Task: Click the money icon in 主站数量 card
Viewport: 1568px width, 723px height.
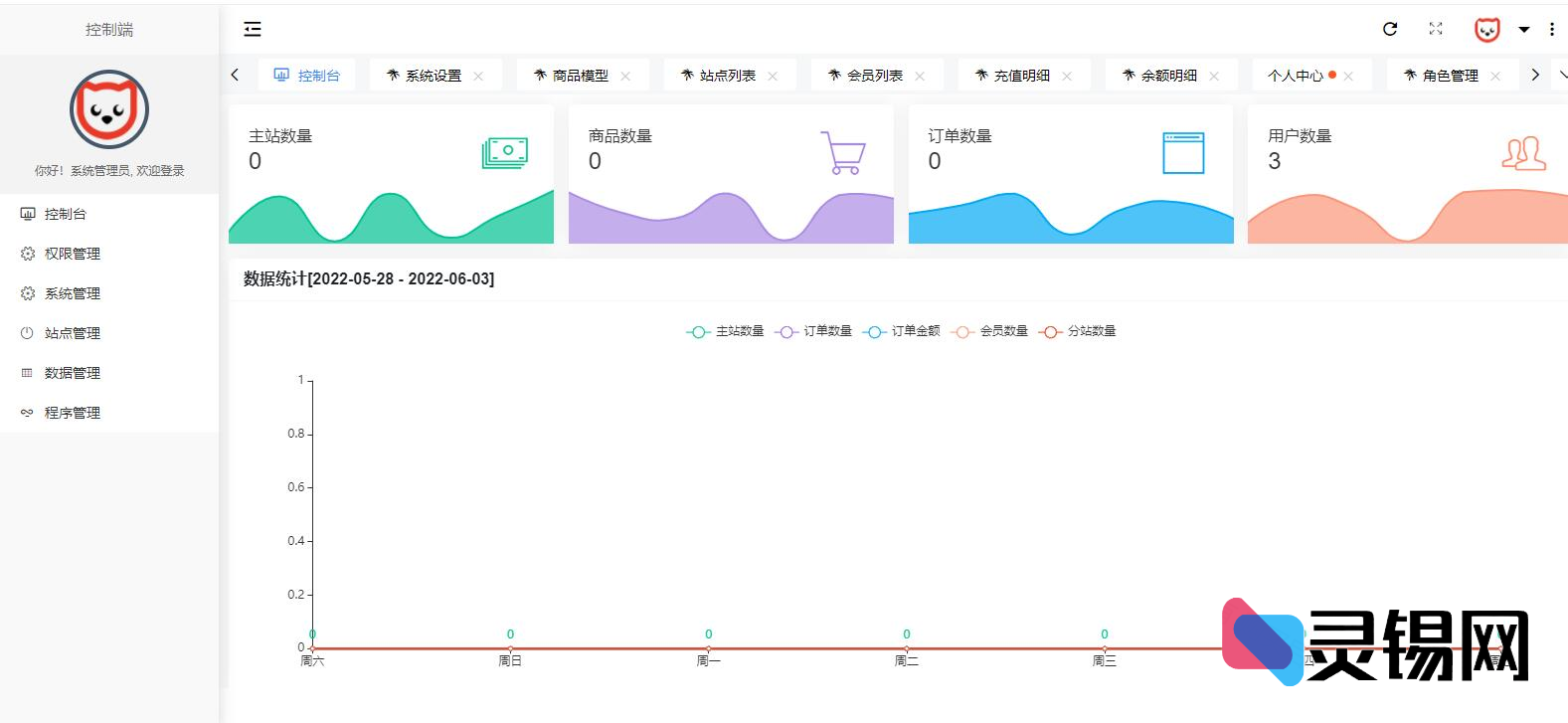Action: click(x=505, y=152)
